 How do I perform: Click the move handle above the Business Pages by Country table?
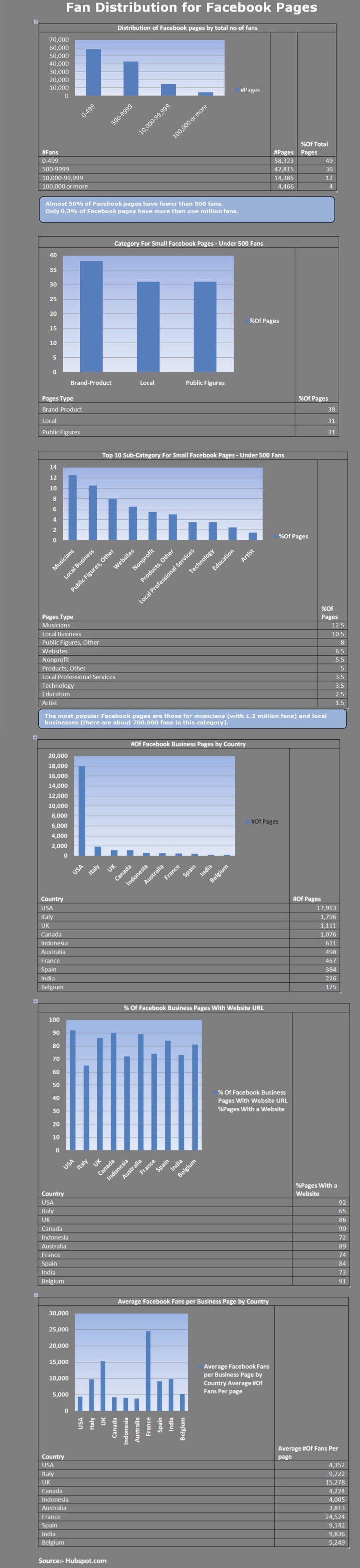(35, 737)
